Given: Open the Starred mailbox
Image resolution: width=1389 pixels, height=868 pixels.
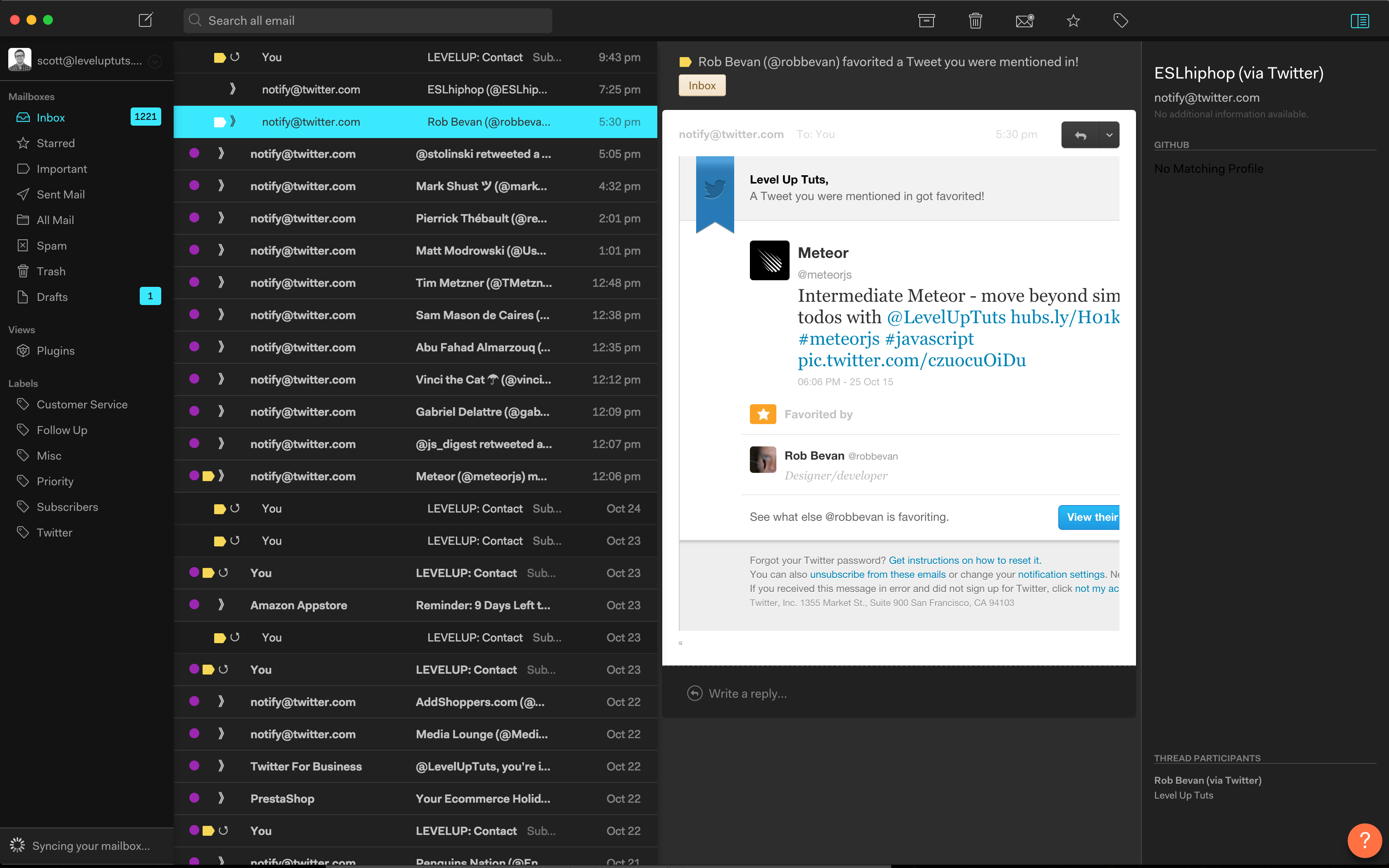Looking at the screenshot, I should 55,143.
